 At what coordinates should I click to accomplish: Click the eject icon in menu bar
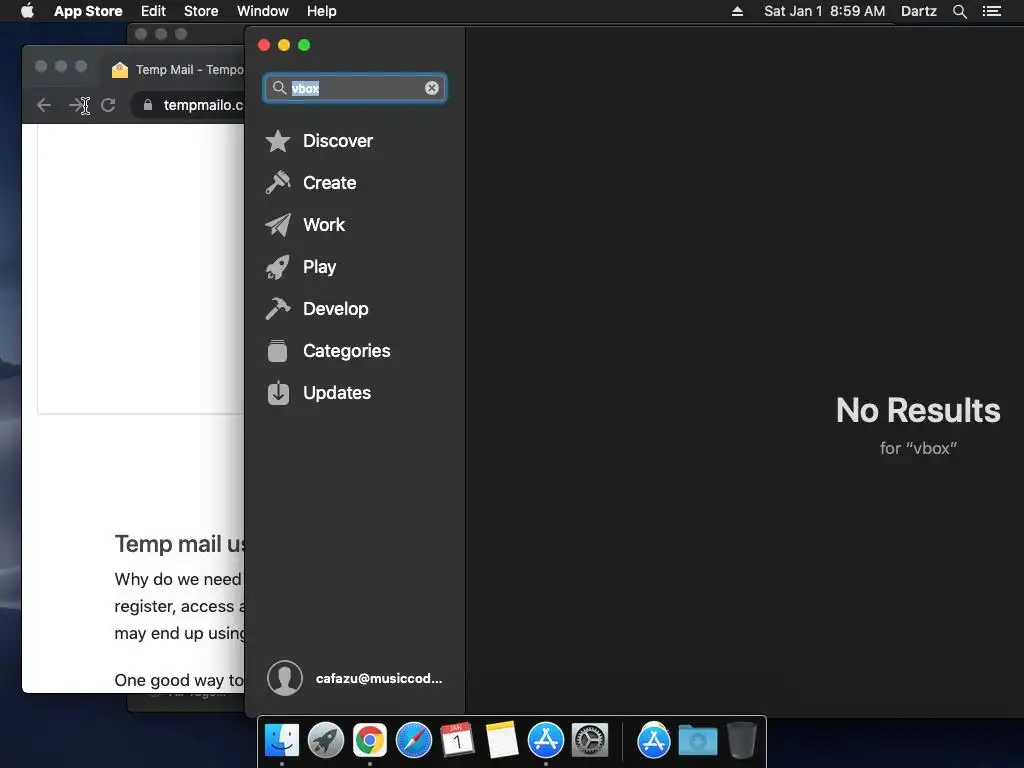737,11
